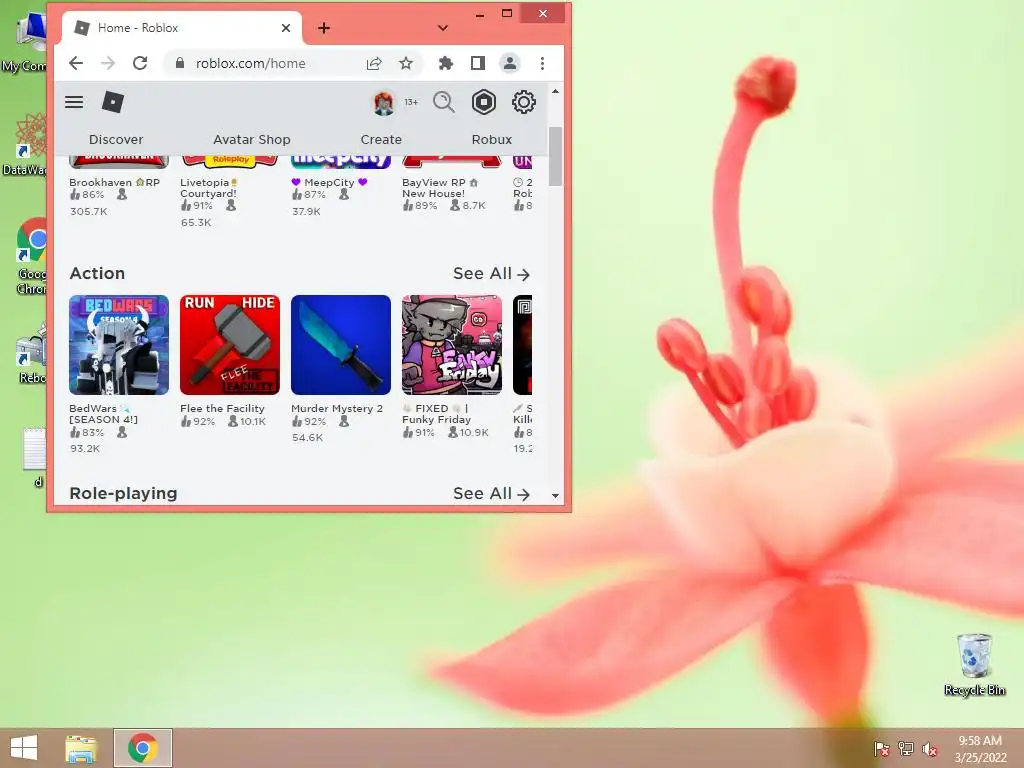Click BedWars [SEASON 4!] title
The width and height of the screenshot is (1024, 768).
(x=103, y=414)
